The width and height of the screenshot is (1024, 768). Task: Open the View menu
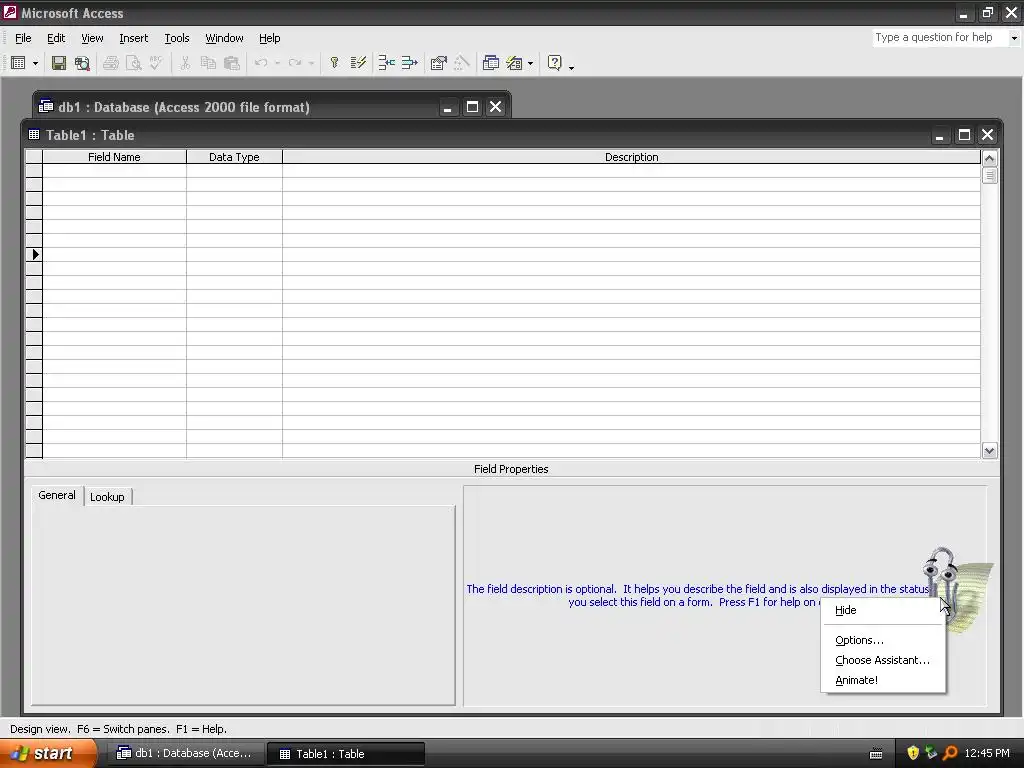tap(92, 38)
